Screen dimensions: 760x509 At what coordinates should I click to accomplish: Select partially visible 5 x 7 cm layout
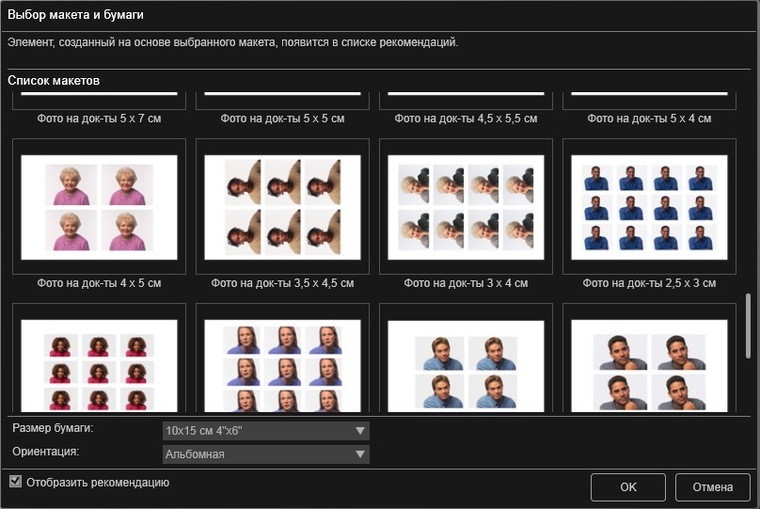pos(99,100)
